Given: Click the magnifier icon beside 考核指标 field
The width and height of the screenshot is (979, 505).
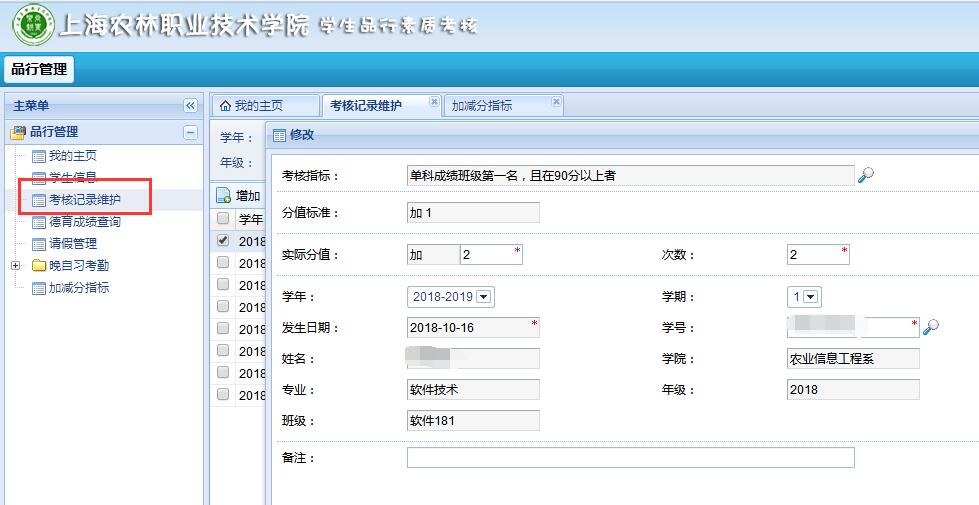Looking at the screenshot, I should pos(866,176).
